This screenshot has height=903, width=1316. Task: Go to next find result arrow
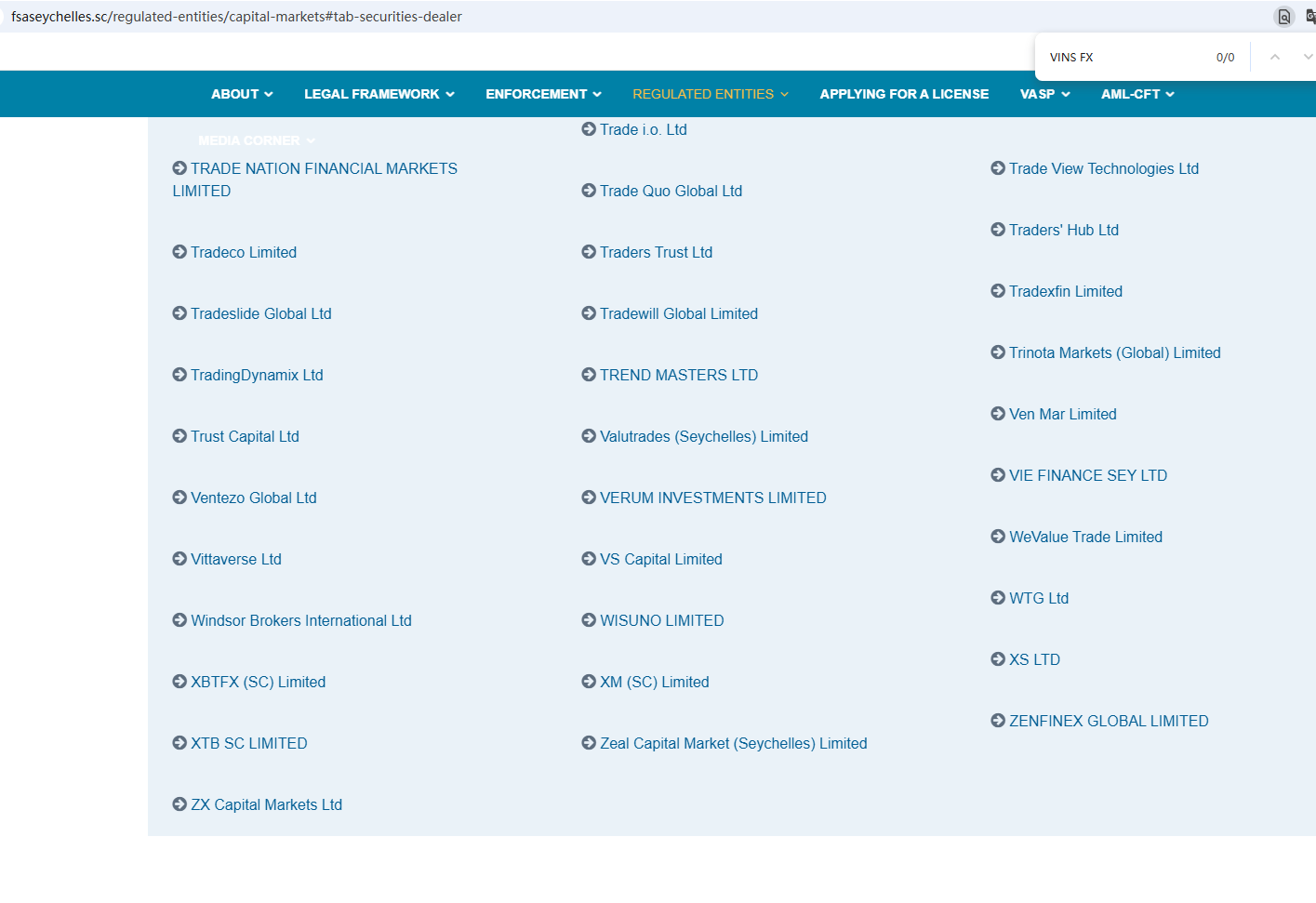coord(1307,57)
